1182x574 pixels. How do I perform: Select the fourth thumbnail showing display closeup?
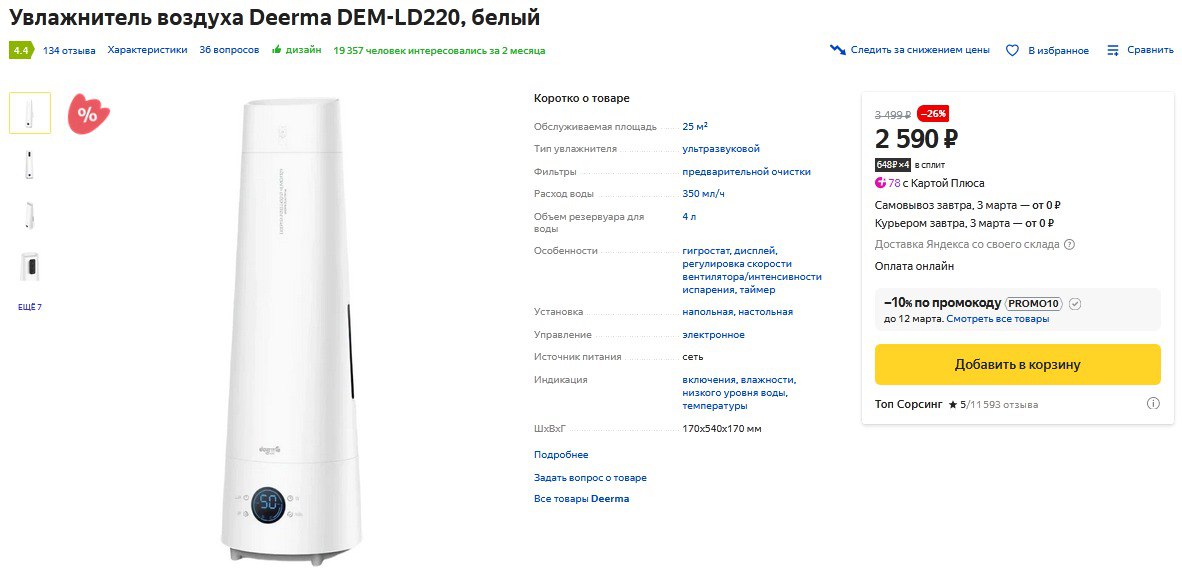click(x=30, y=266)
